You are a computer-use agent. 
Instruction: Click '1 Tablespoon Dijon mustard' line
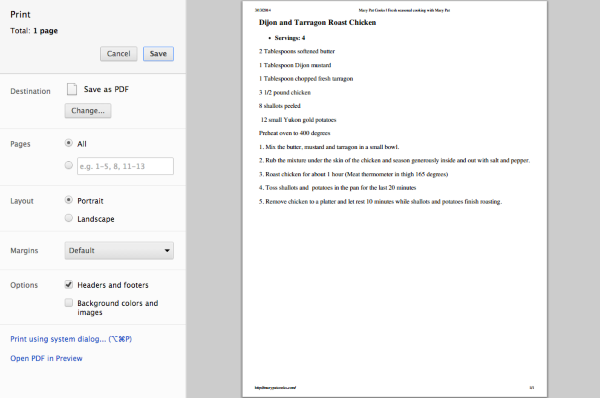[x=295, y=65]
